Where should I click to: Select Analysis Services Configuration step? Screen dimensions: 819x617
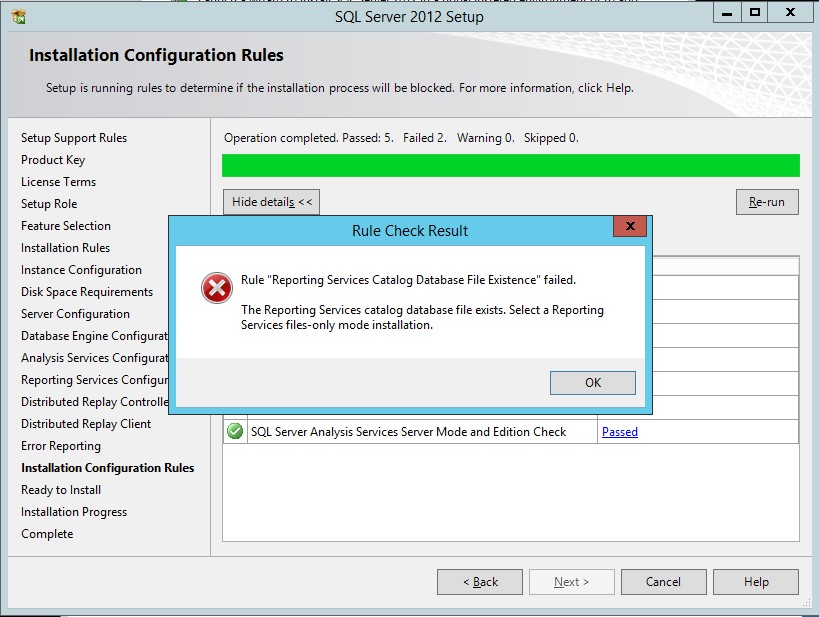95,357
